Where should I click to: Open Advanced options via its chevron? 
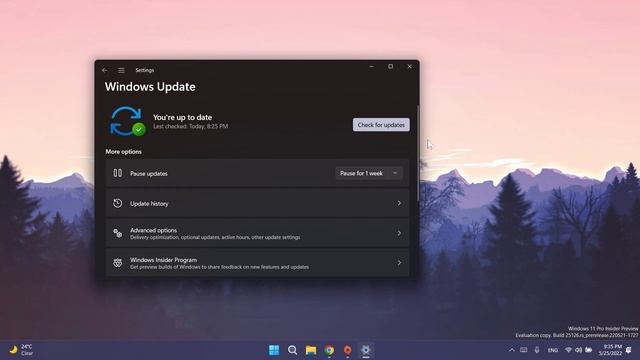pos(399,233)
